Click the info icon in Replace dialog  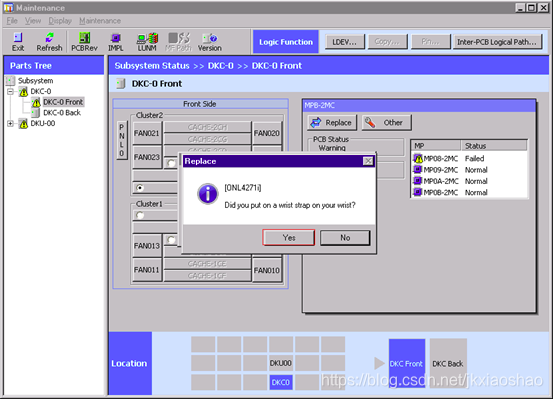tap(207, 194)
